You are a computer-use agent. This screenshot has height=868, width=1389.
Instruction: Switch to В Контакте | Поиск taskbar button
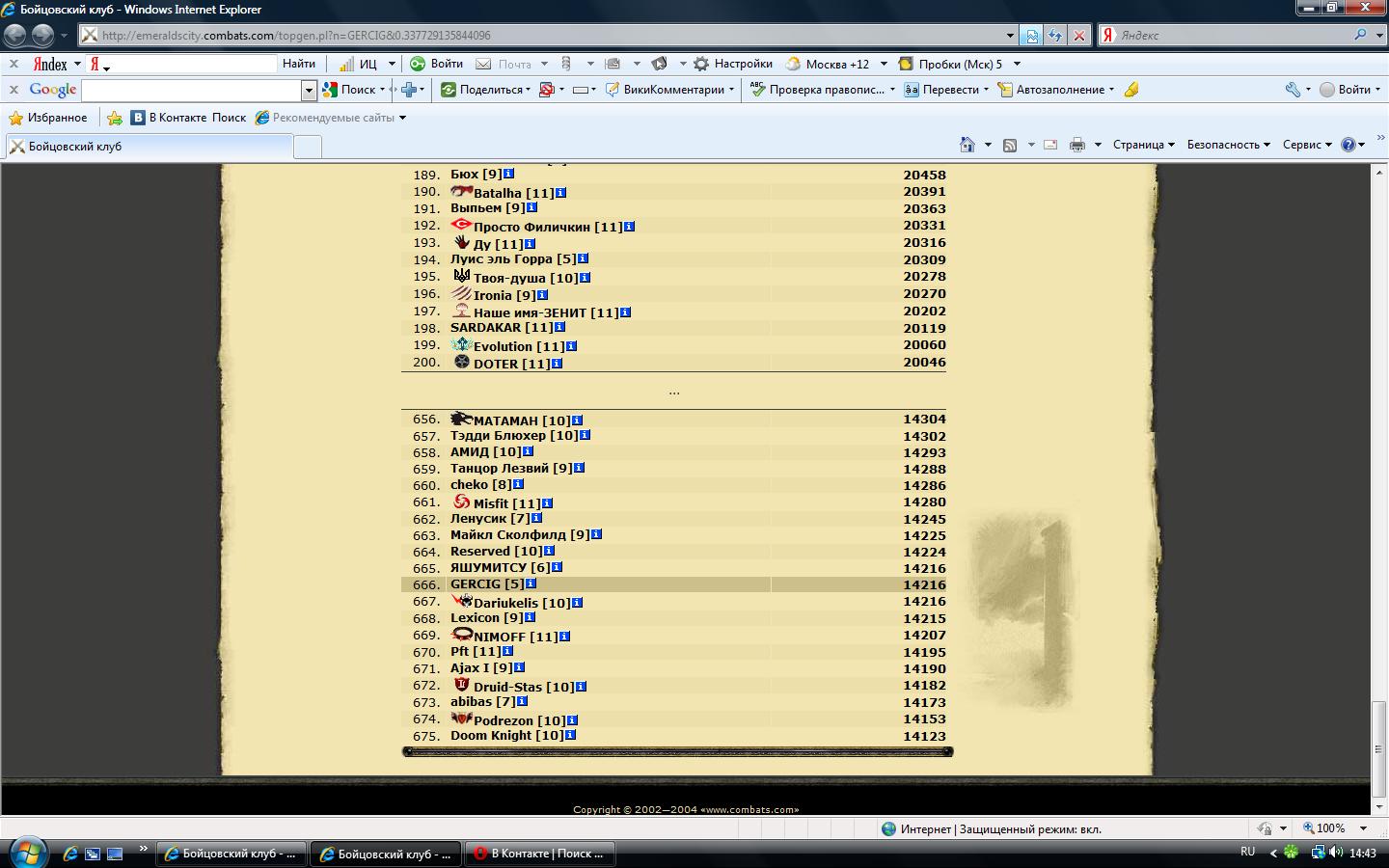point(540,854)
